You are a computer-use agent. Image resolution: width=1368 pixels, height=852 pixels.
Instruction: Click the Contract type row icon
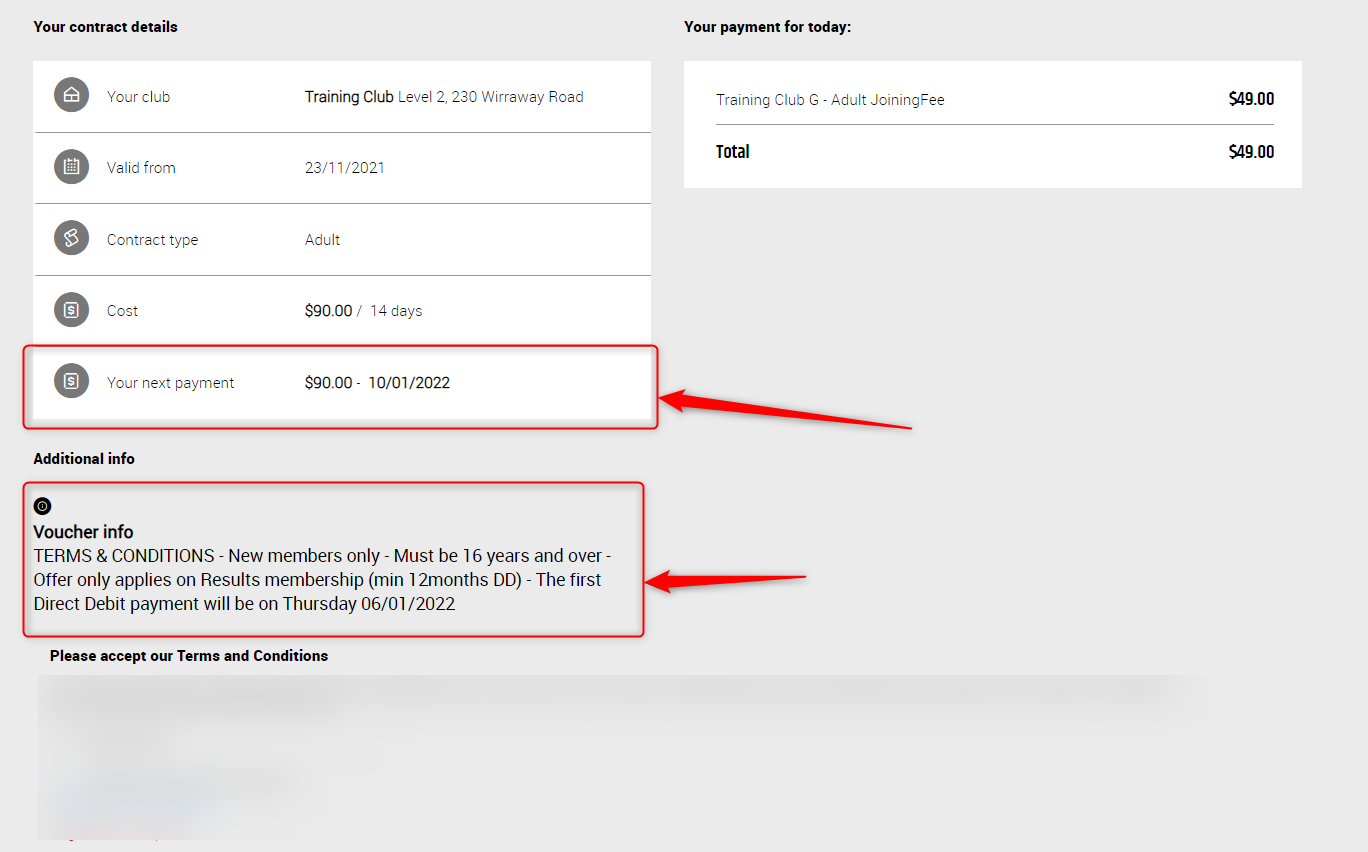pos(71,239)
